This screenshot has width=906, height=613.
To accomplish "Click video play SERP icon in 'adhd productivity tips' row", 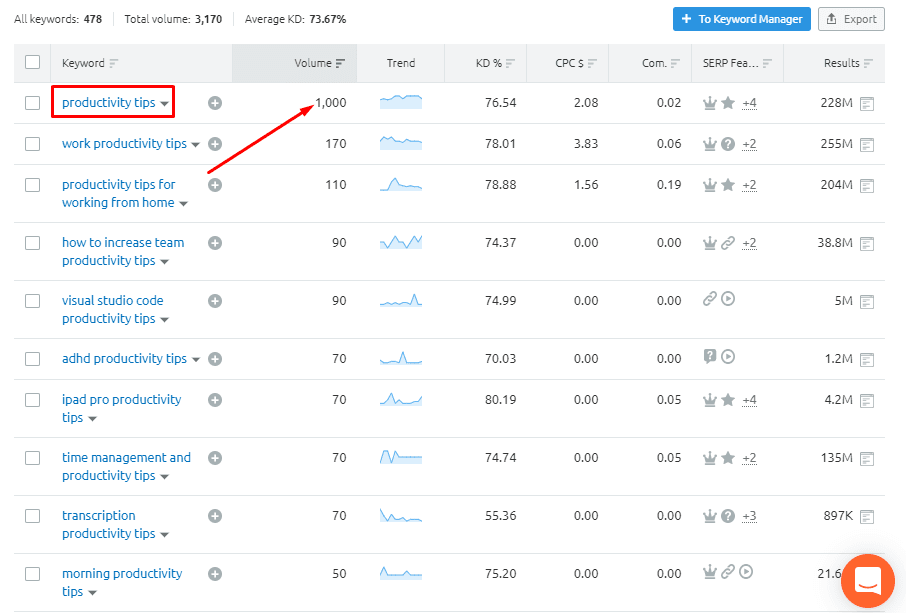I will tap(728, 357).
